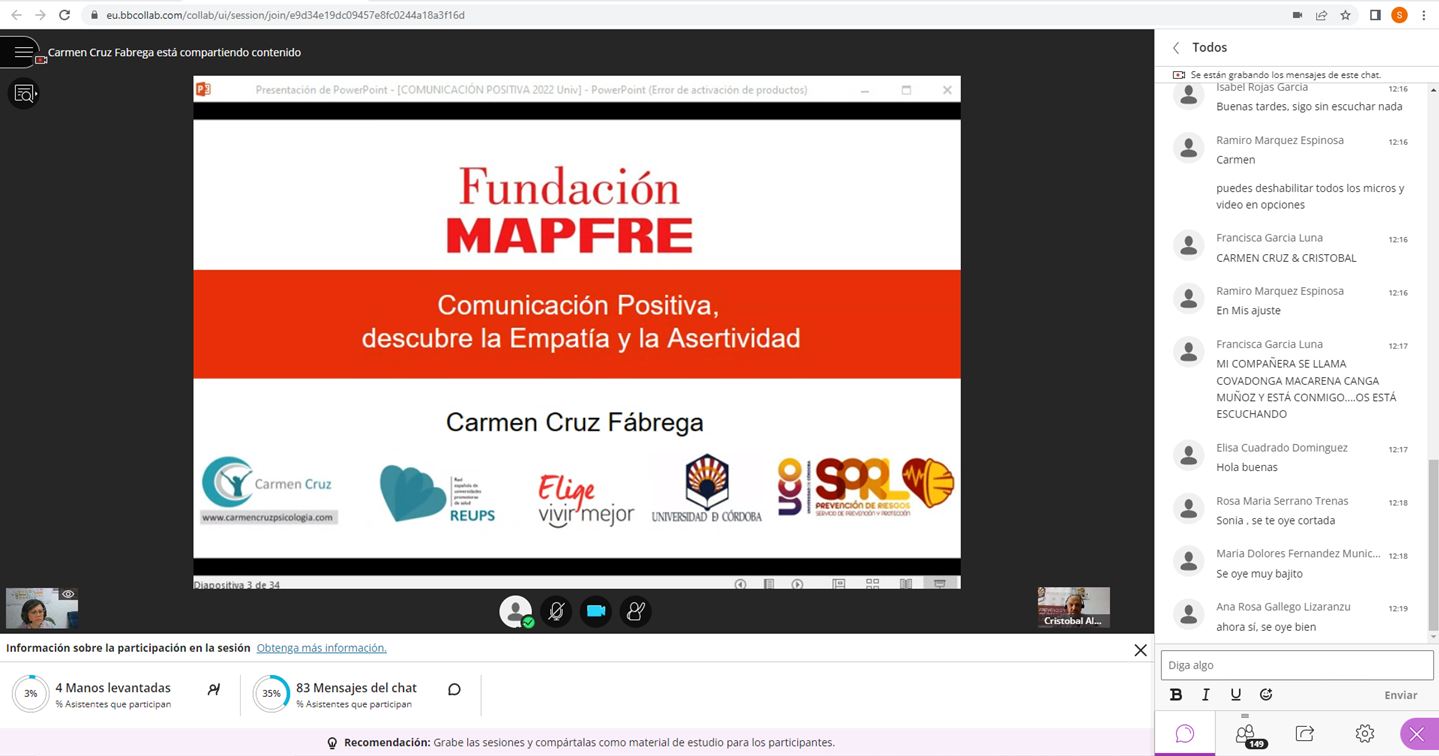Image resolution: width=1439 pixels, height=756 pixels.
Task: Click the 3% raised-hands progress ring
Action: tap(31, 693)
